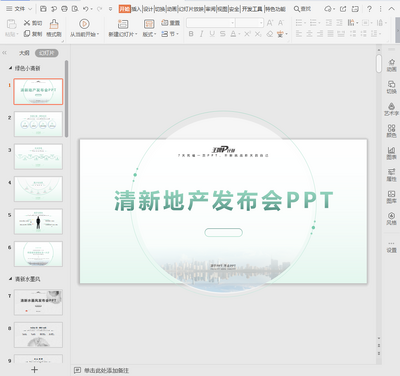The image size is (400, 376).
Task: Toggle Bold formatting
Action: click(x=191, y=34)
